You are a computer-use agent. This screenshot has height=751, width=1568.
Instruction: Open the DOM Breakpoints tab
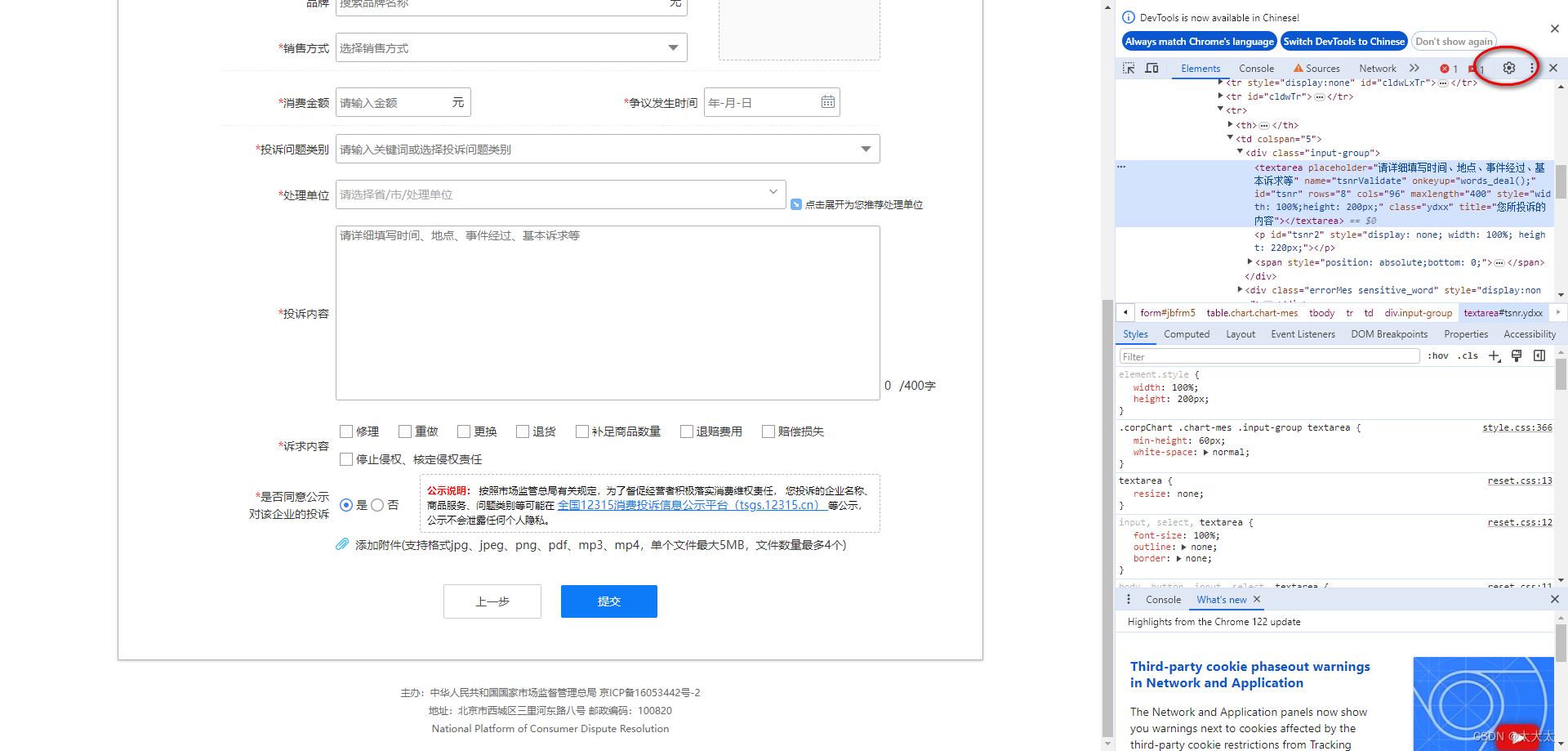[x=1389, y=334]
